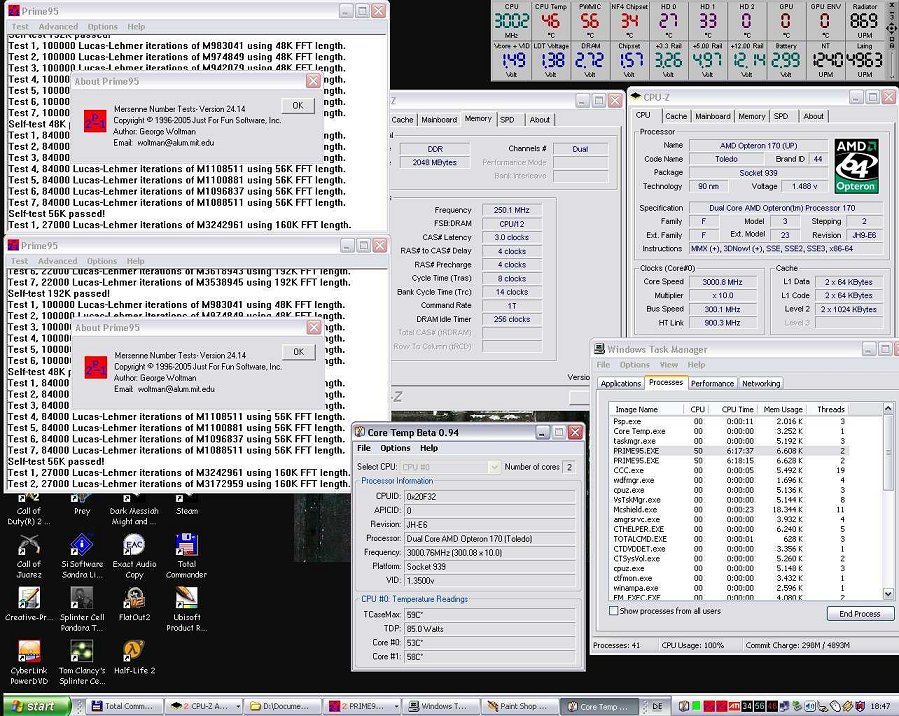Click the clock showing 18:47
The width and height of the screenshot is (899, 716).
(x=880, y=706)
